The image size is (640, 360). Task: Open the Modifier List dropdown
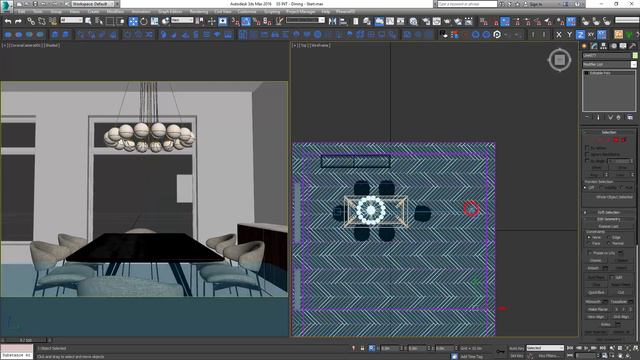point(609,64)
